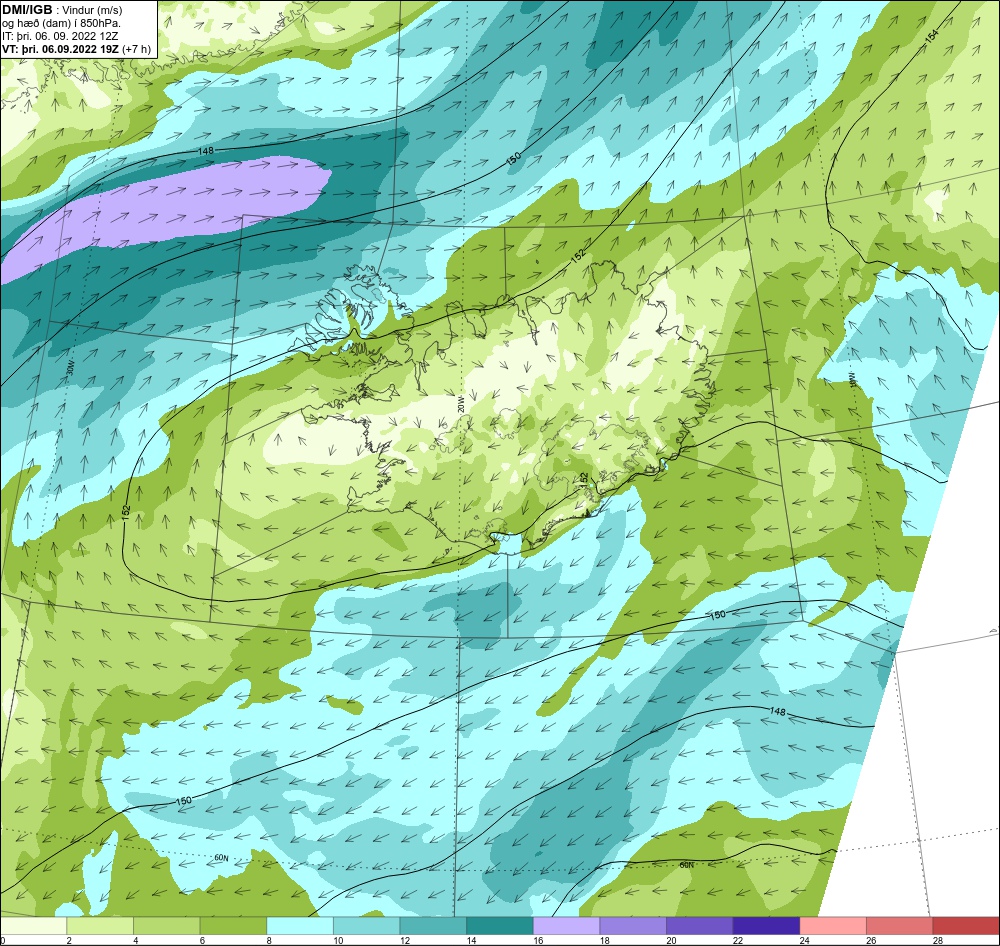Click the 60N latitude label in the southwest
Viewport: 1000px width, 946px height.
point(221,858)
